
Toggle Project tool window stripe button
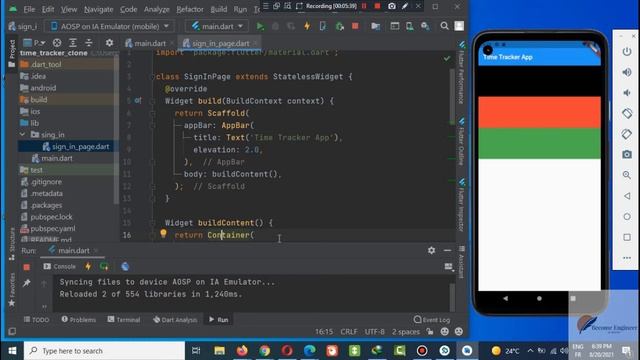(x=12, y=53)
